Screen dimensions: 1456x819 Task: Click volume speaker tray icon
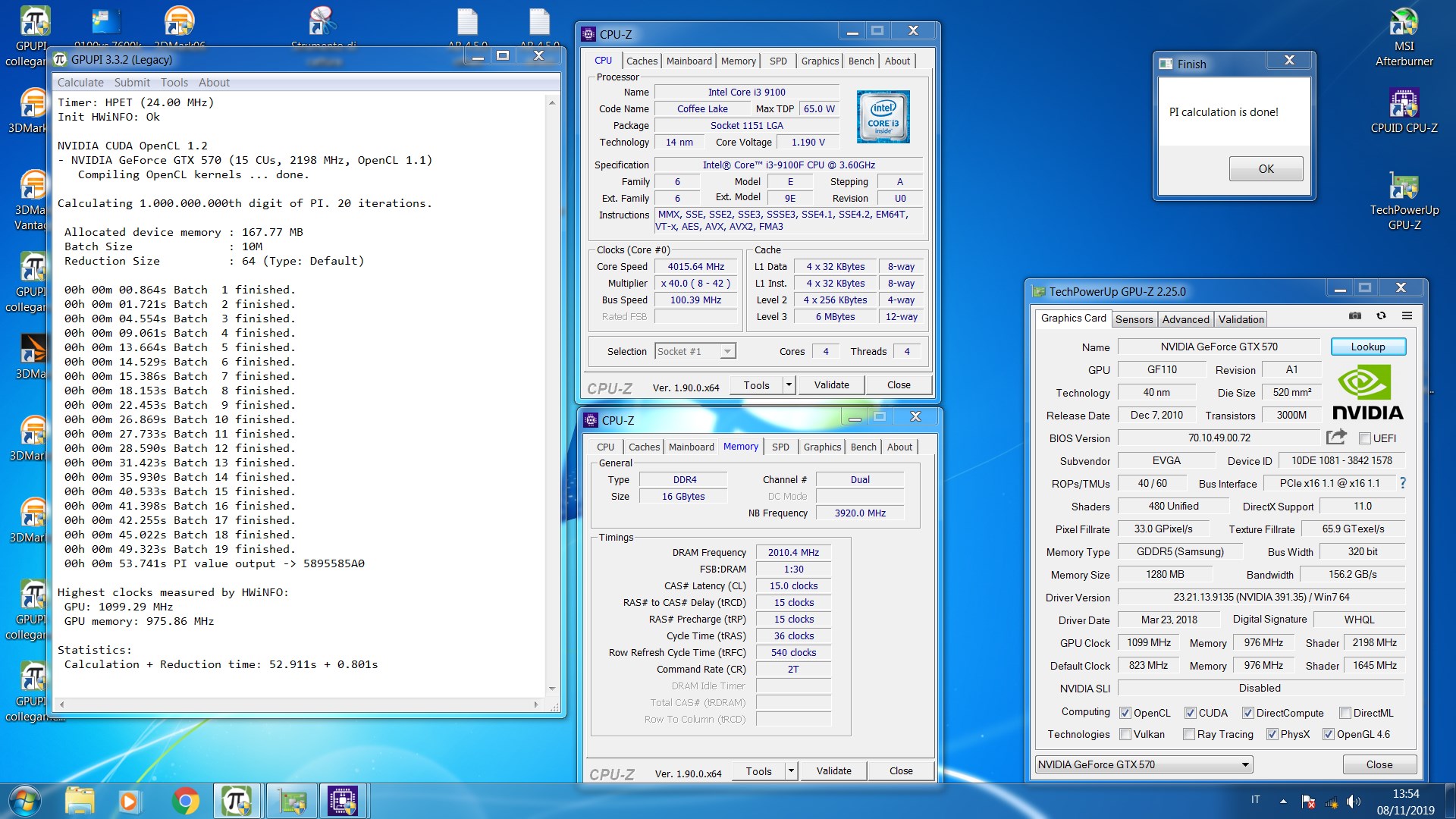point(1354,801)
